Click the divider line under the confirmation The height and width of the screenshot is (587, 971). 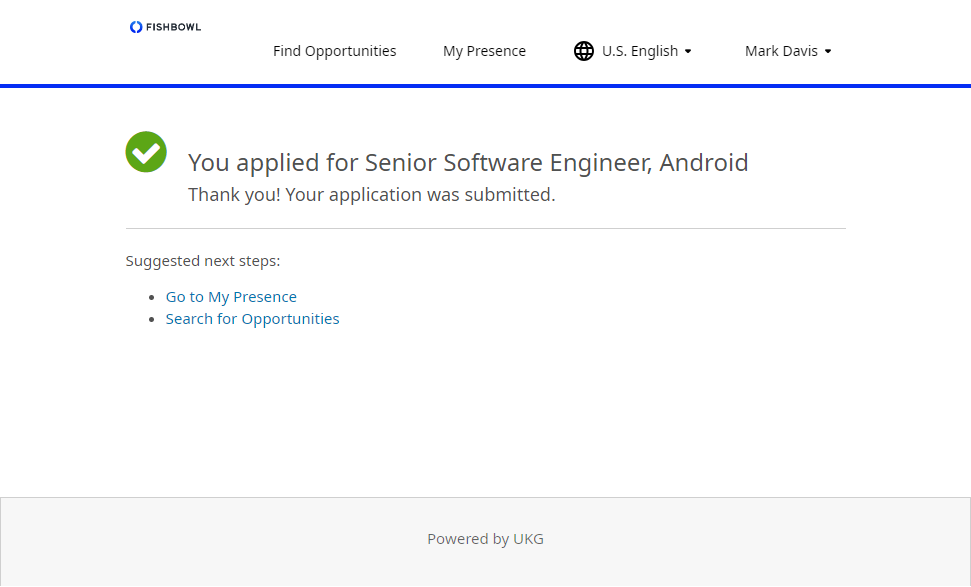coord(486,229)
